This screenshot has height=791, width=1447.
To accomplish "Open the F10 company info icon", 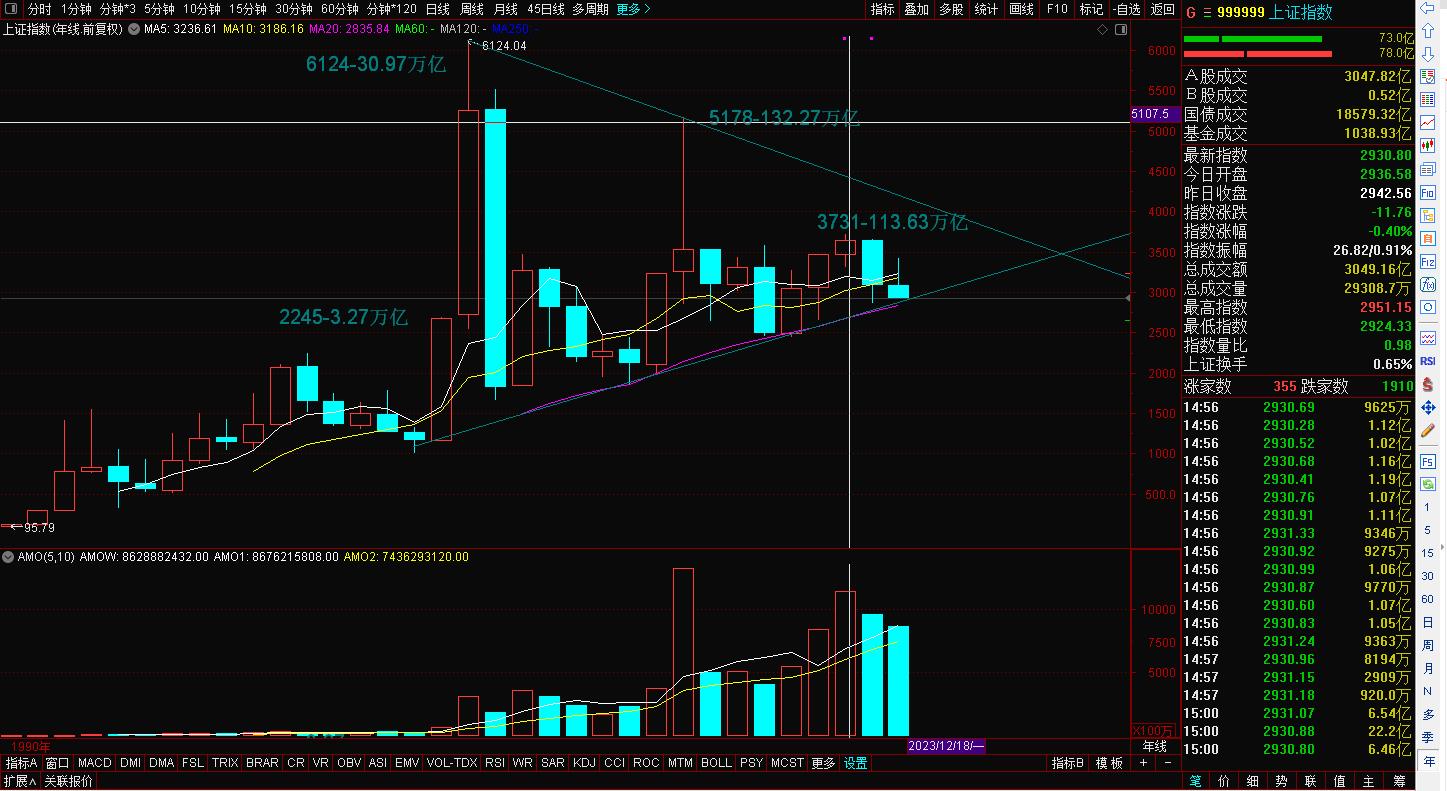I will click(1427, 191).
